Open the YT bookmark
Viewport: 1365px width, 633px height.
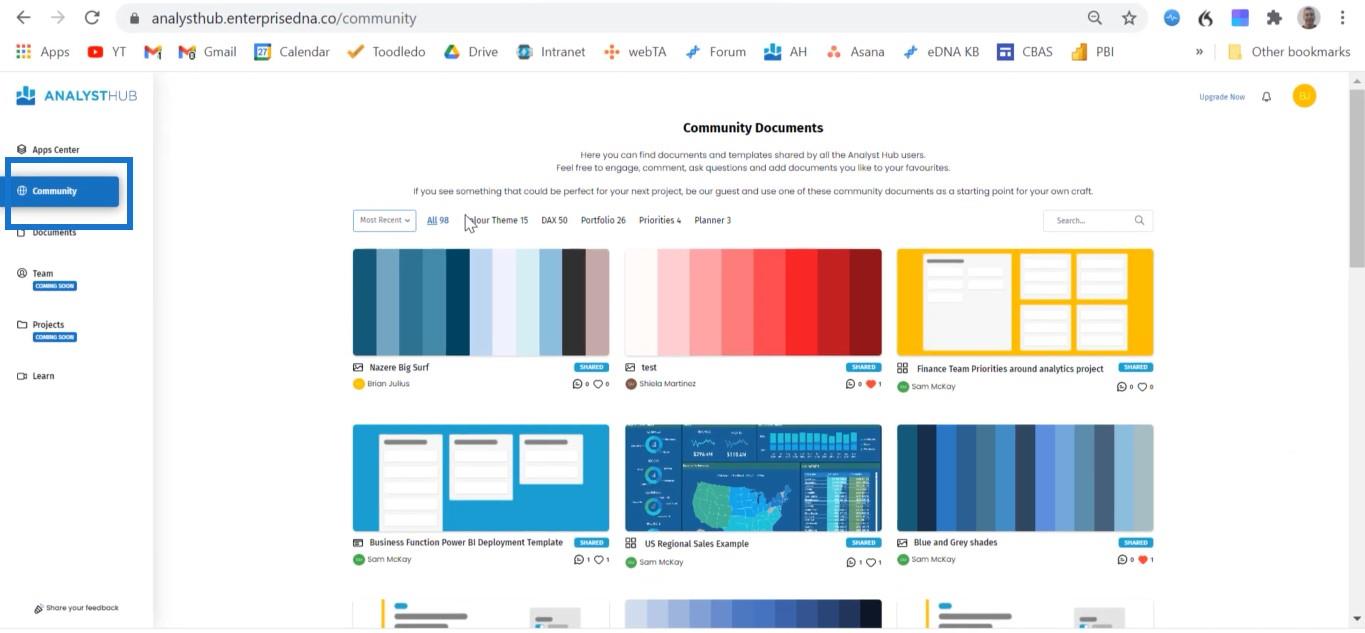107,52
